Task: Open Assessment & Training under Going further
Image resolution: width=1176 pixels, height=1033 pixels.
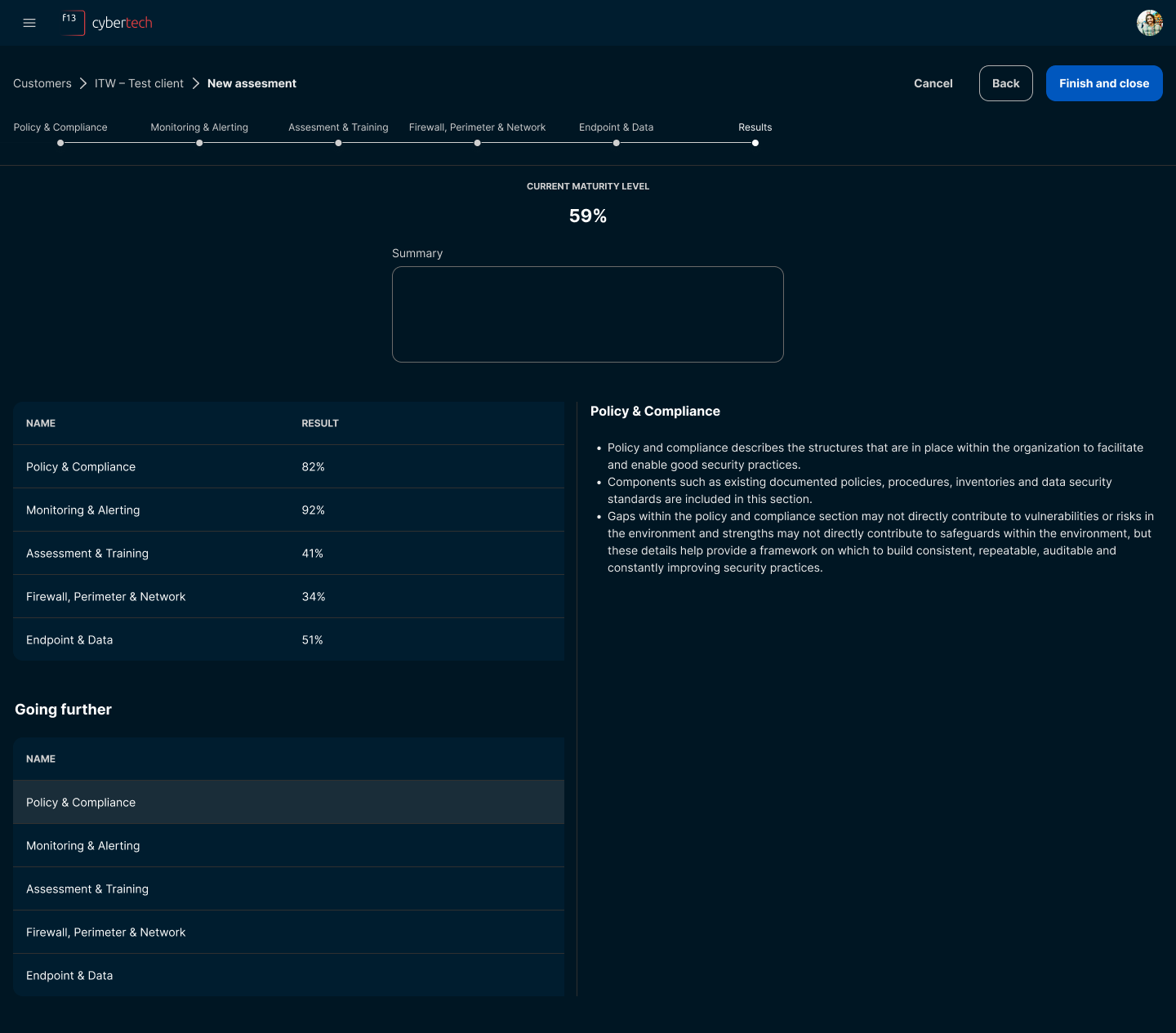Action: pos(288,889)
